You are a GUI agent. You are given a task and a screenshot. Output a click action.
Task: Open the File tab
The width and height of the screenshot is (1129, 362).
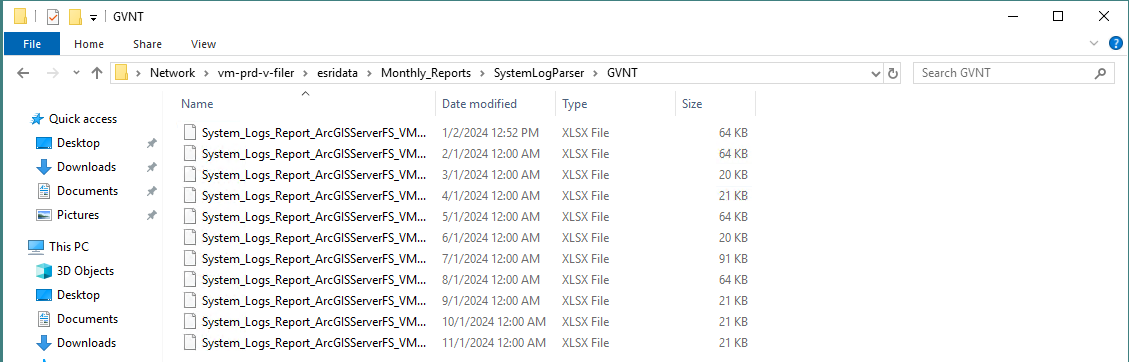click(32, 44)
